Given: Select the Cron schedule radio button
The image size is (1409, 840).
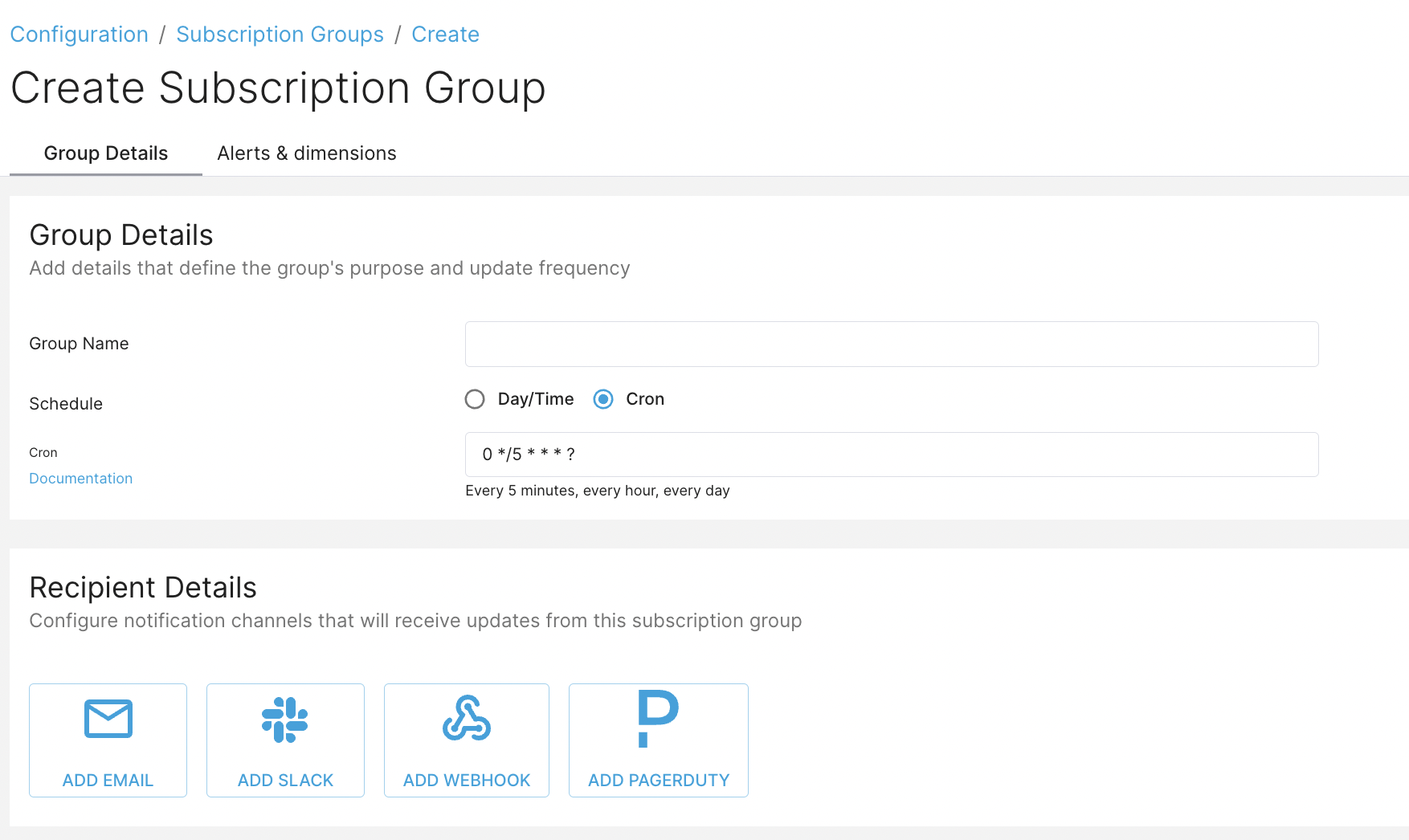Looking at the screenshot, I should tap(603, 399).
